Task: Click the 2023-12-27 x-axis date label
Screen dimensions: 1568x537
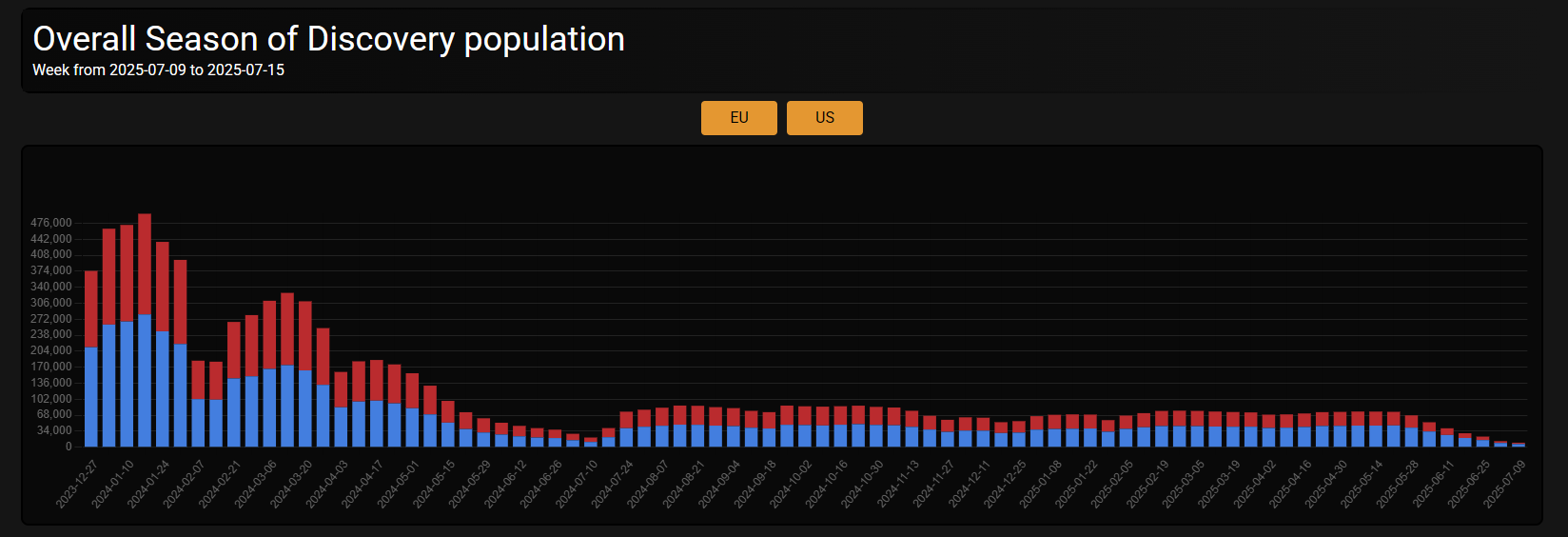Action: (76, 484)
